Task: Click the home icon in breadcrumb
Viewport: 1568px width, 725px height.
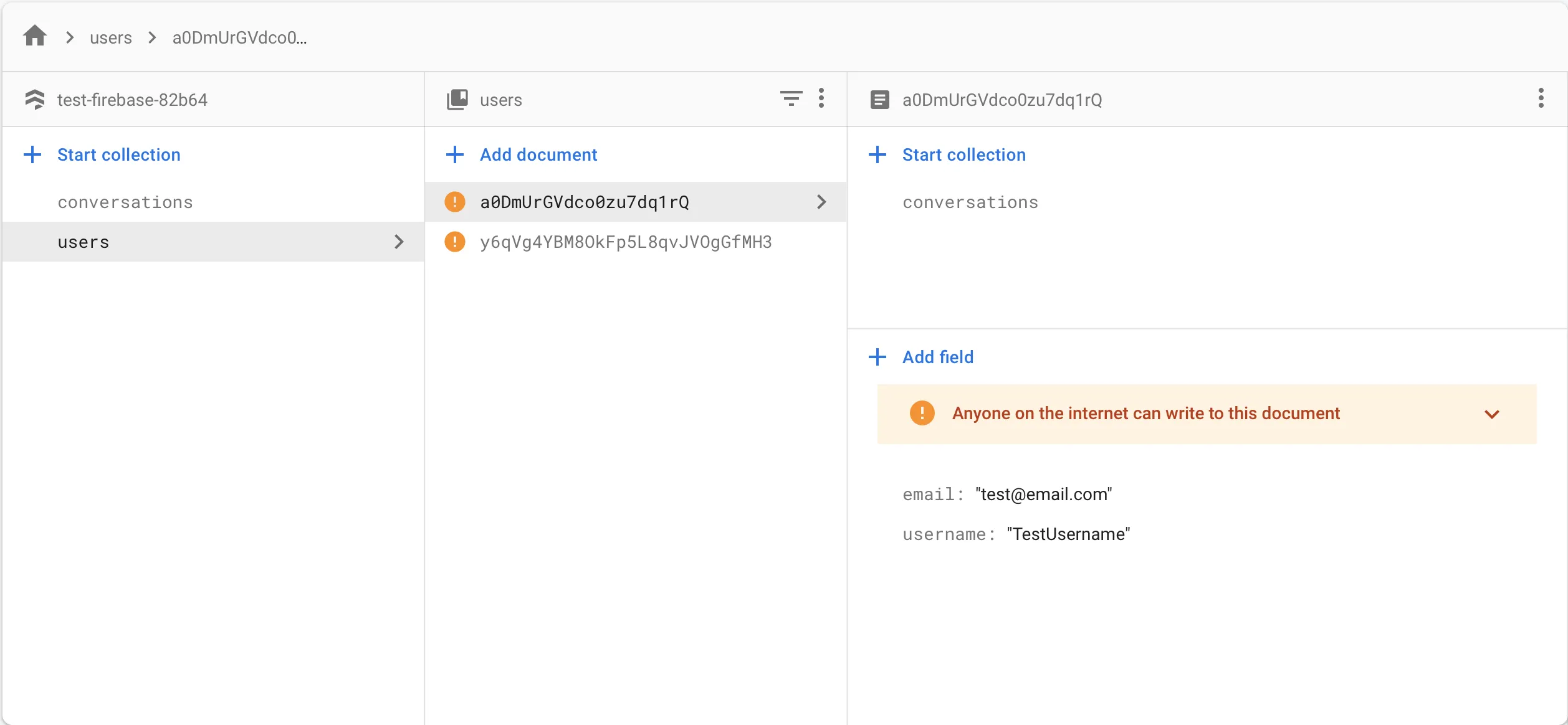Action: point(35,36)
